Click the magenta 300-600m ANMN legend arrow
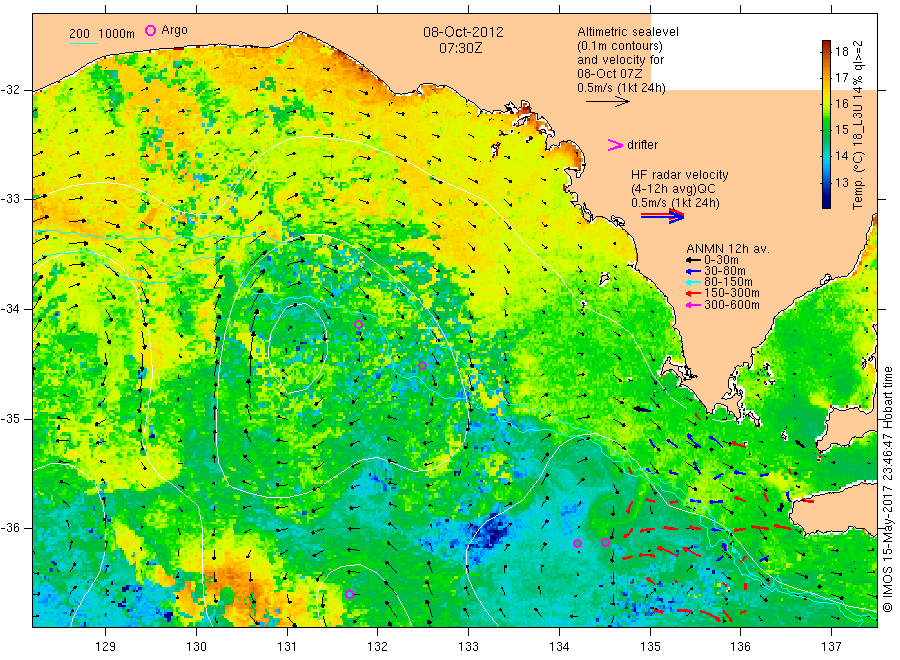The image size is (900, 660). point(693,305)
